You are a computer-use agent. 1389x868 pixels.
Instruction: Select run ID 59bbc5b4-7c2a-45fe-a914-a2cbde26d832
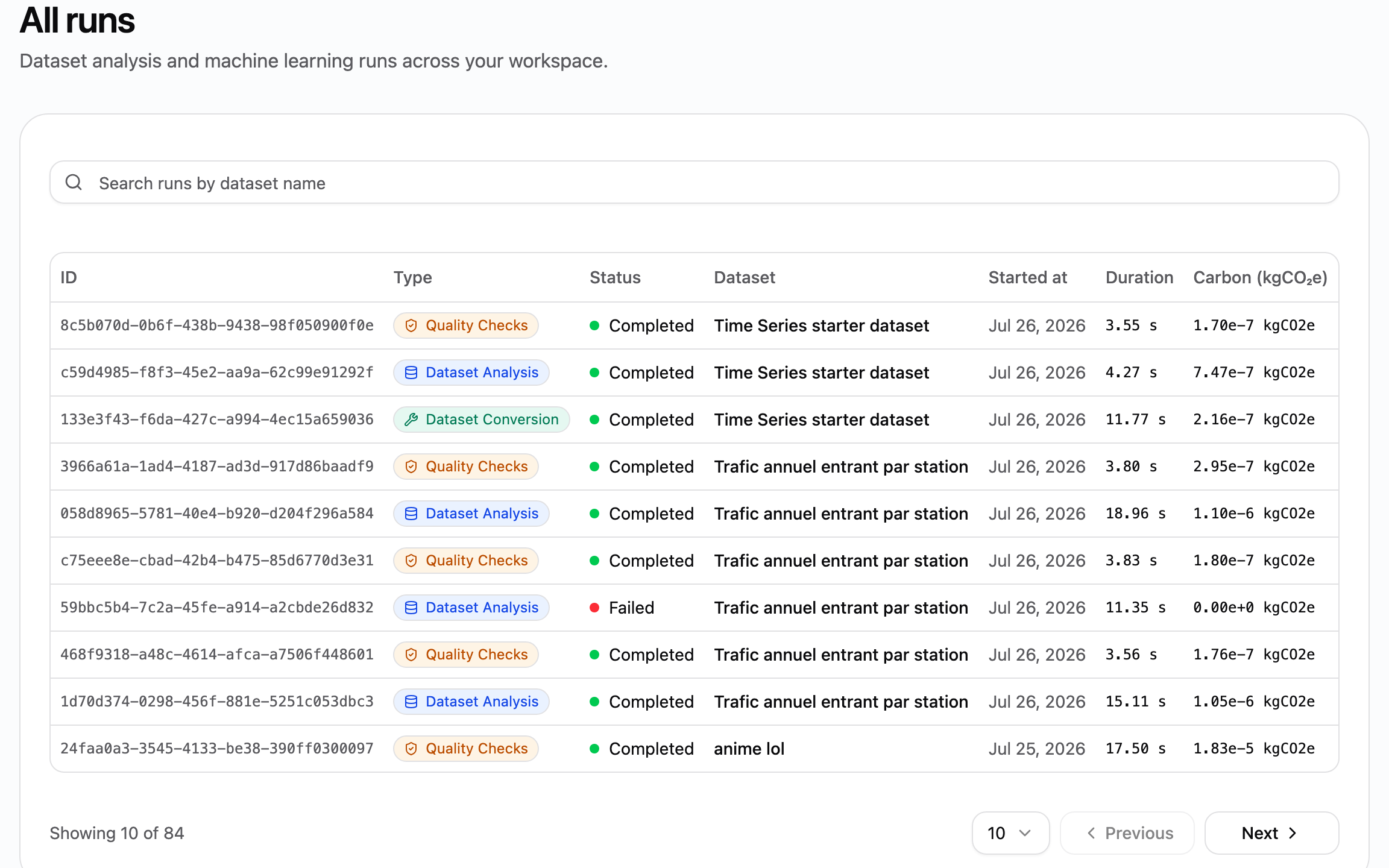(217, 608)
